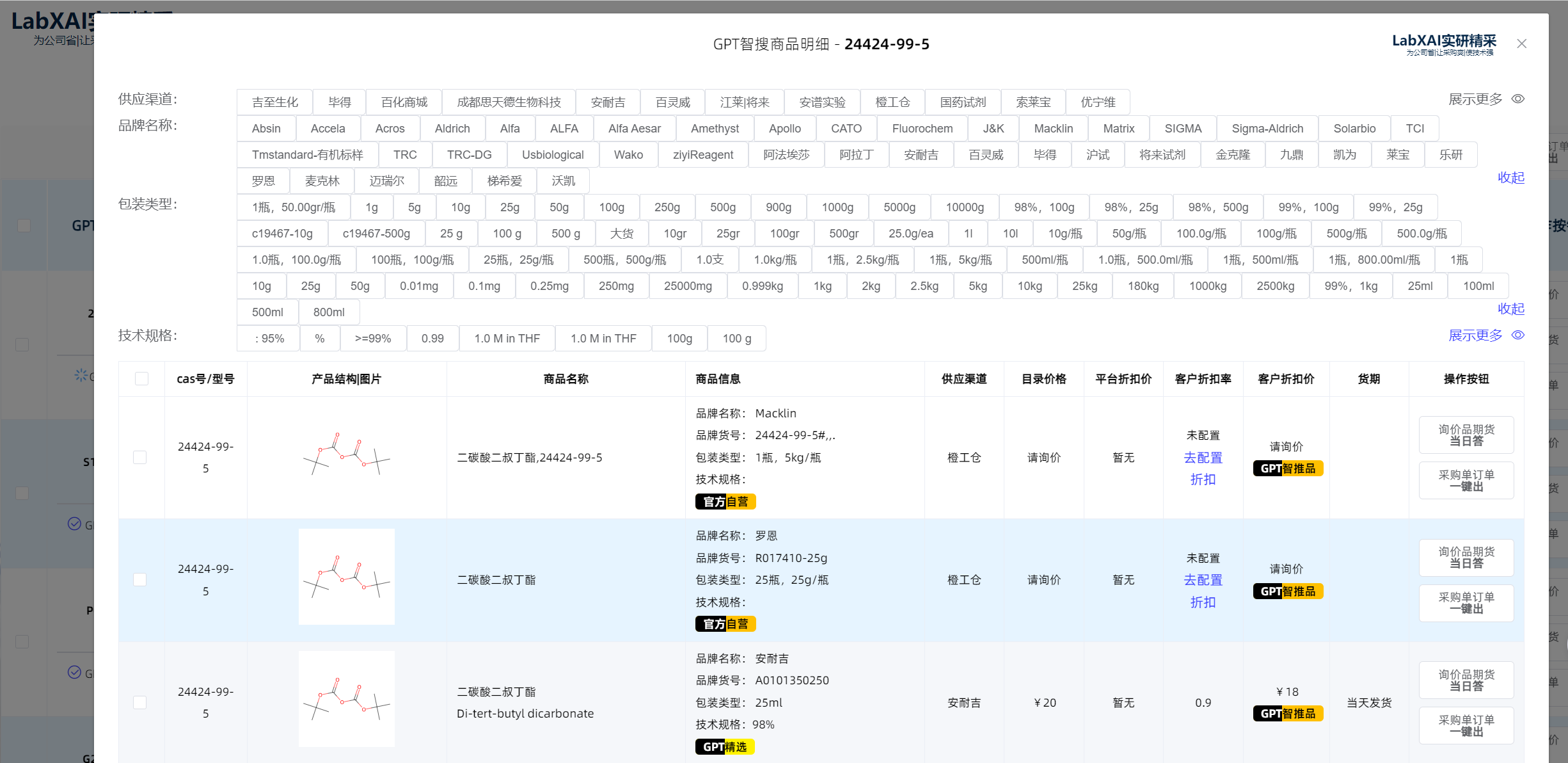This screenshot has width=1568, height=763.
Task: Click the 折扣 link on the 罗恩 row
Action: click(1202, 602)
